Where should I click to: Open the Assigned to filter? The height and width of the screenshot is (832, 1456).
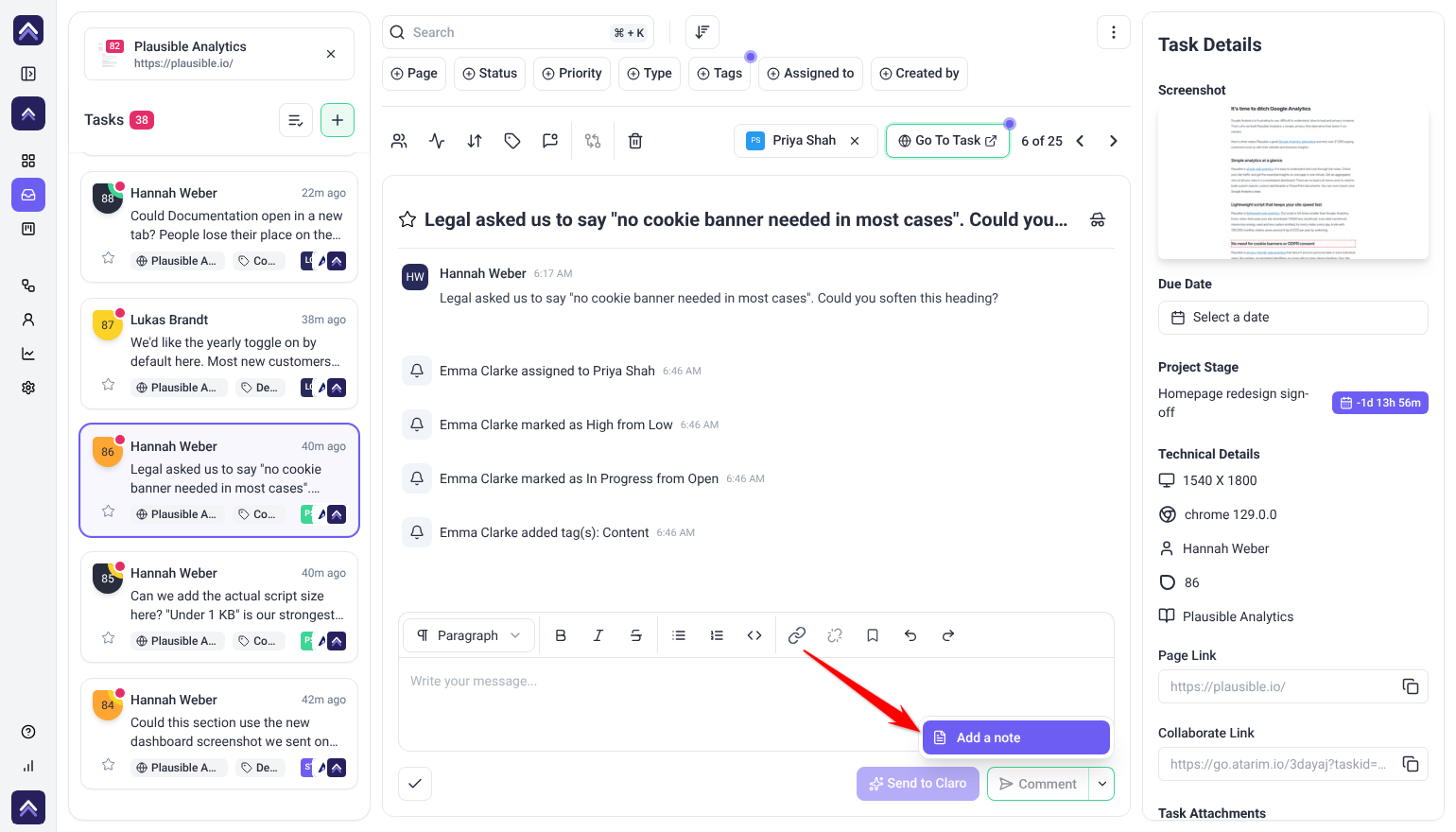click(x=810, y=74)
